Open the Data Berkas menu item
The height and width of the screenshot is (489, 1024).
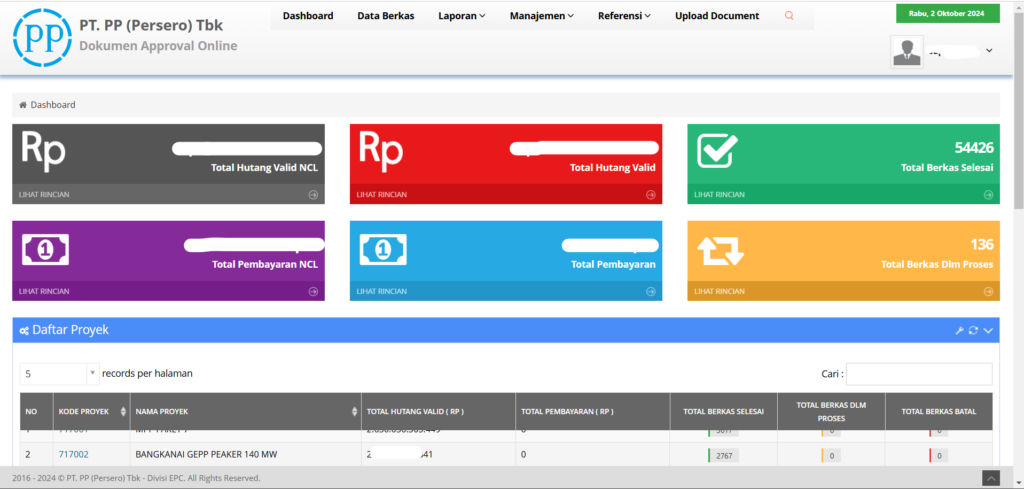pyautogui.click(x=385, y=16)
